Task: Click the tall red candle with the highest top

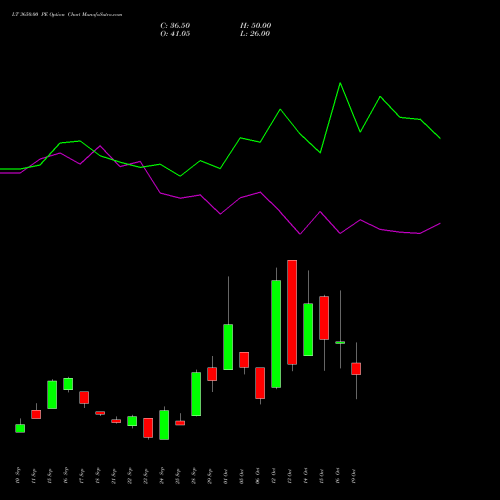Action: (x=292, y=312)
